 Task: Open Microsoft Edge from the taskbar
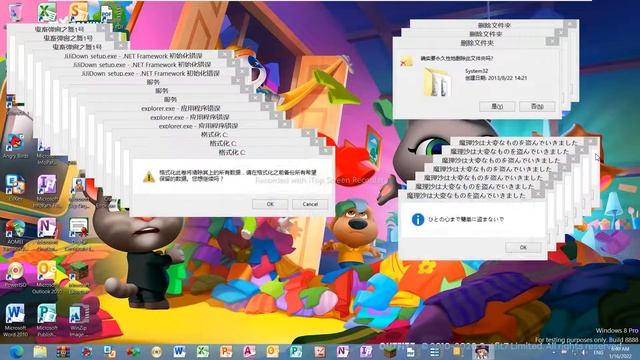16,351
